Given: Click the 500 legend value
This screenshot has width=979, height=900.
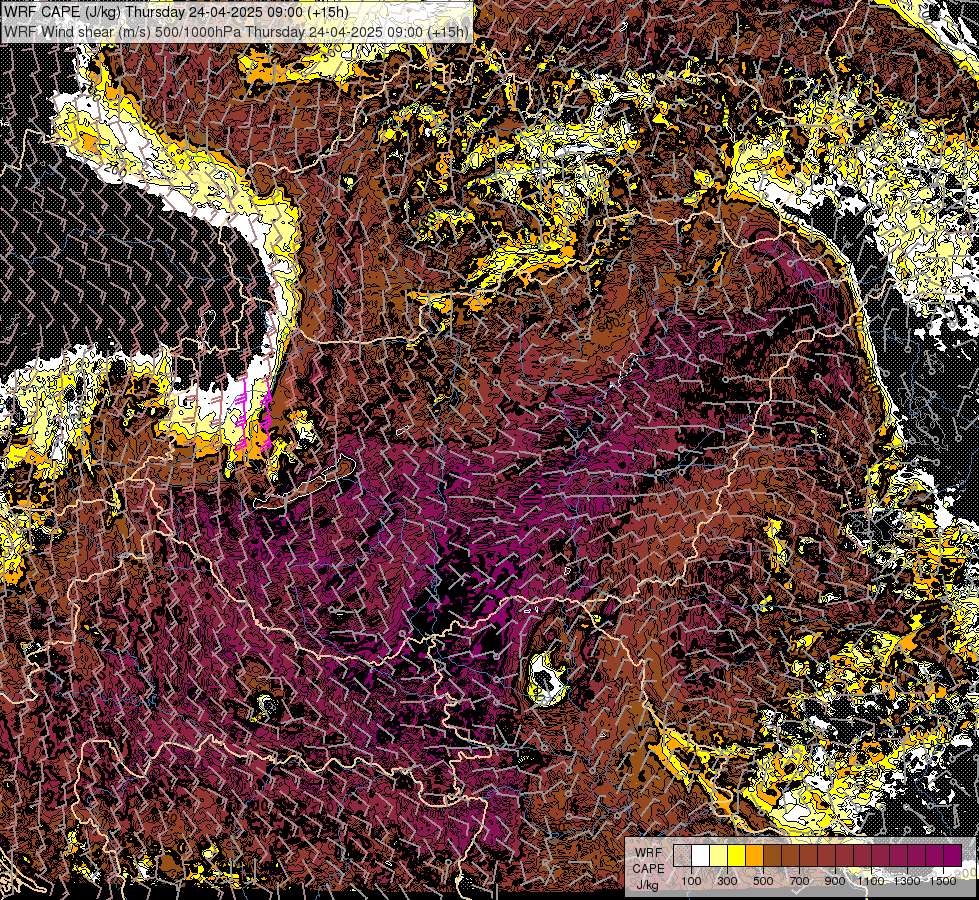Looking at the screenshot, I should coord(763,881).
